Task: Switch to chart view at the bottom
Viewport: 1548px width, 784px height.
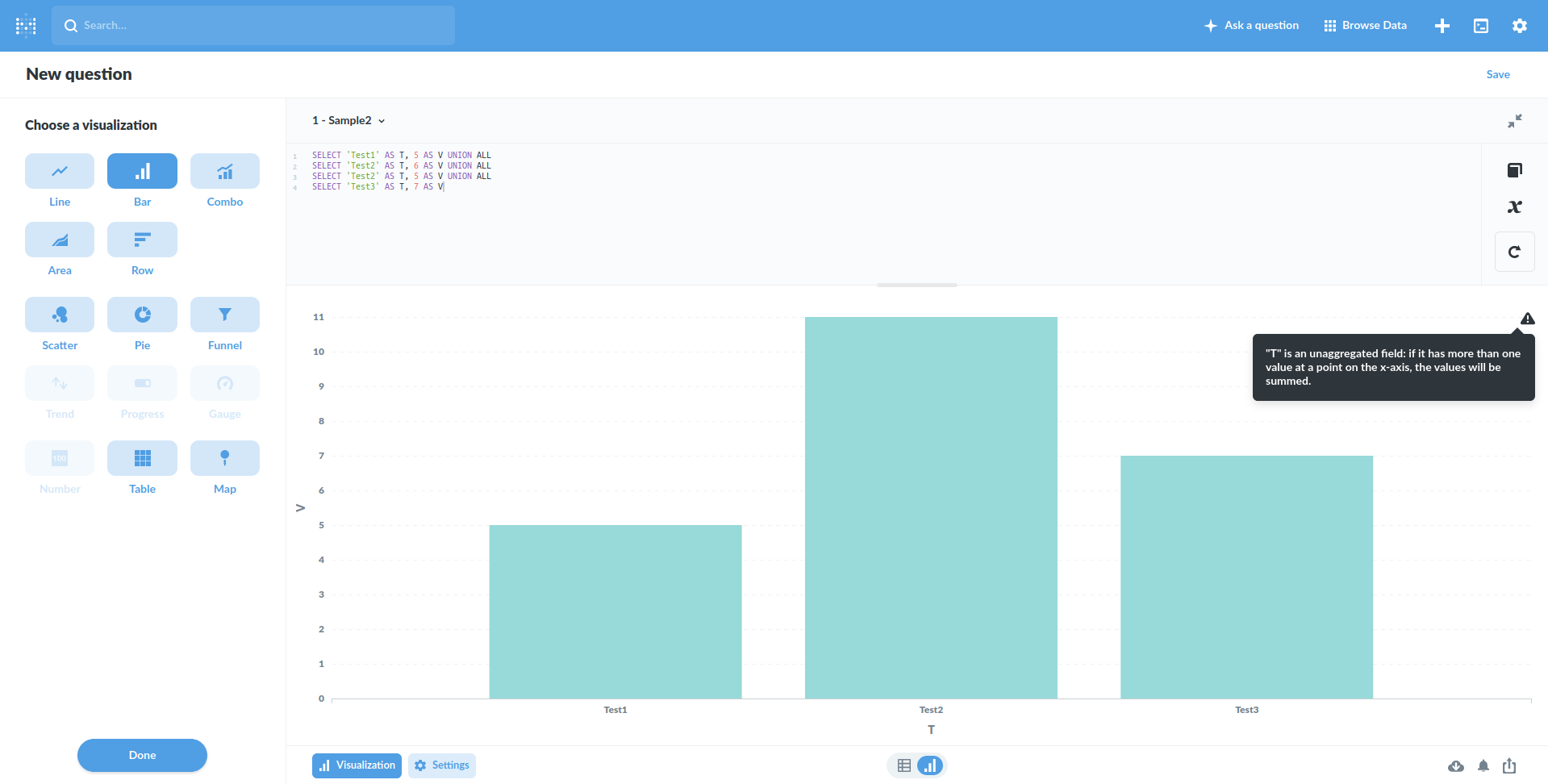Action: coord(929,765)
